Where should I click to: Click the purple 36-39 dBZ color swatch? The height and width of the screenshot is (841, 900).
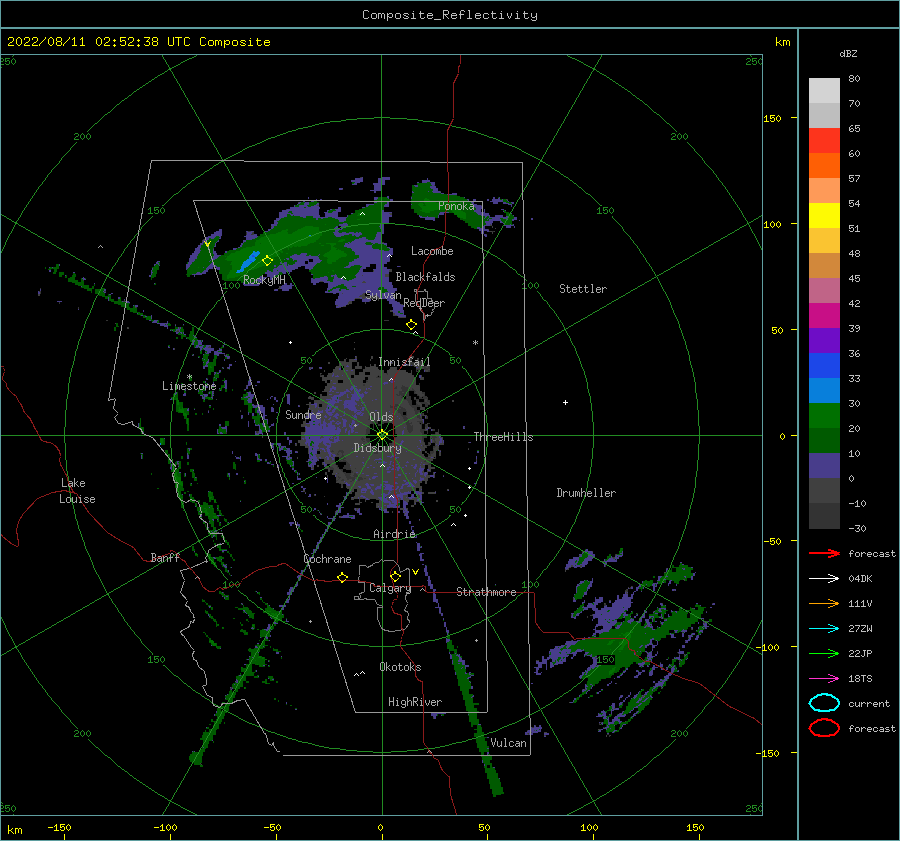[x=824, y=340]
